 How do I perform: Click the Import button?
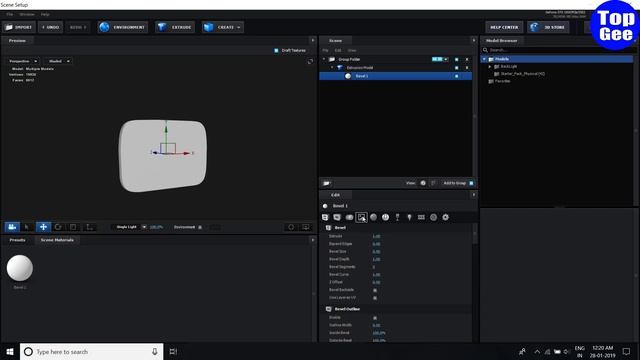(19, 27)
